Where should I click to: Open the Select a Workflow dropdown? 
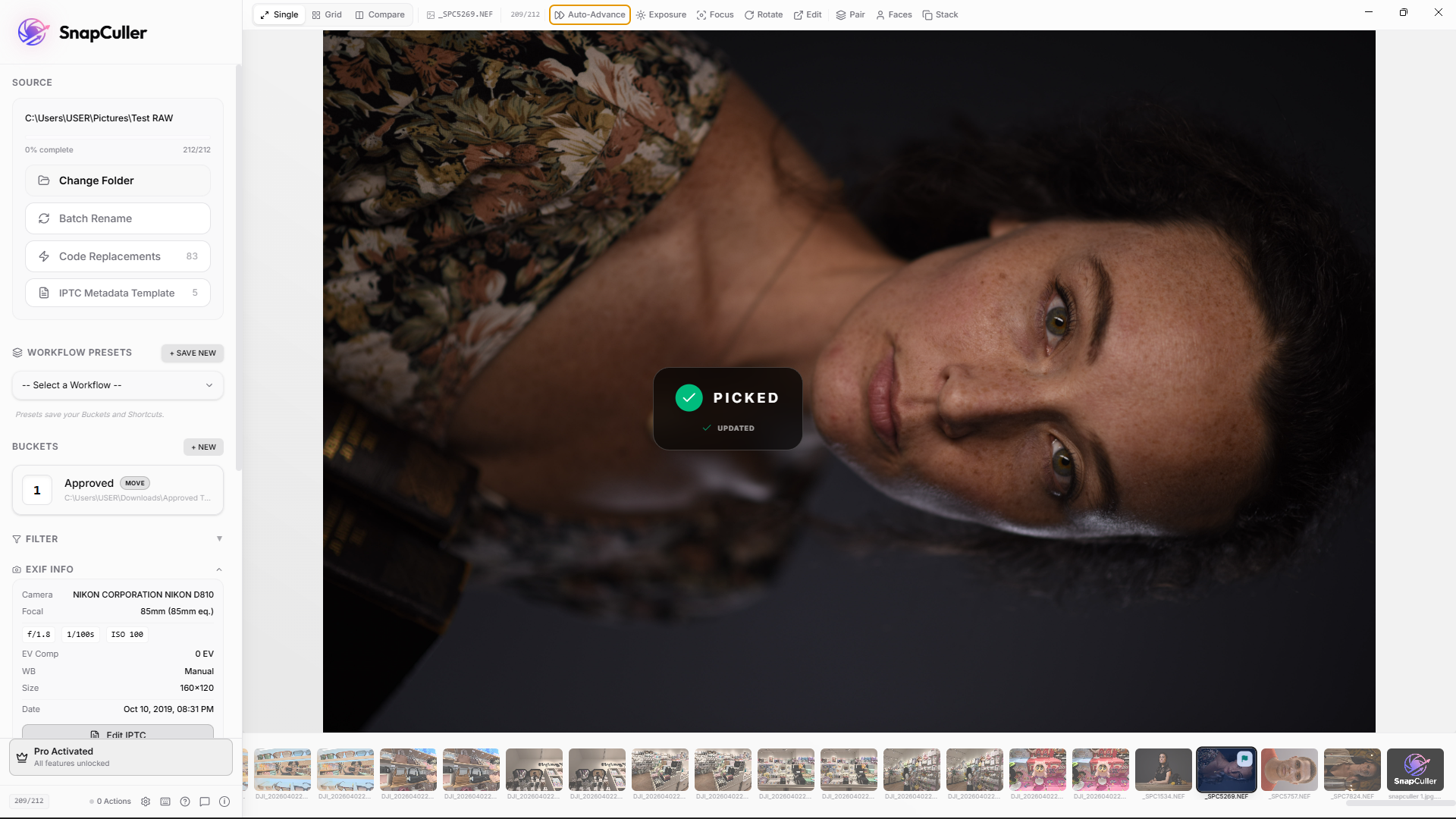118,385
